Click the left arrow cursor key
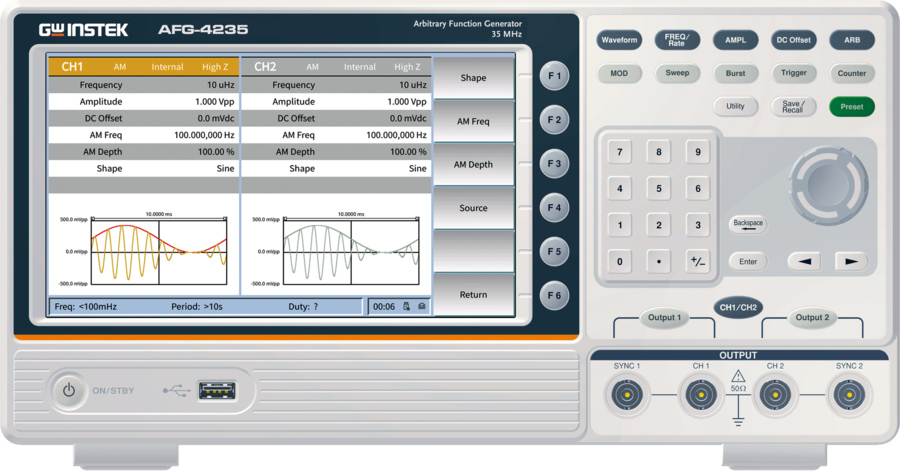 pyautogui.click(x=804, y=262)
